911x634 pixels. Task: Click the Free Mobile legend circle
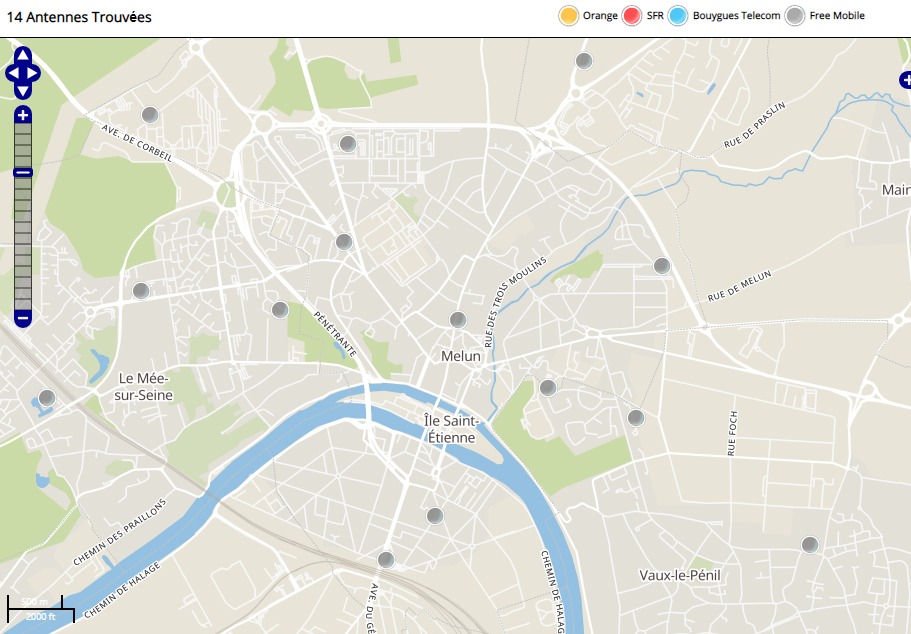pyautogui.click(x=795, y=16)
